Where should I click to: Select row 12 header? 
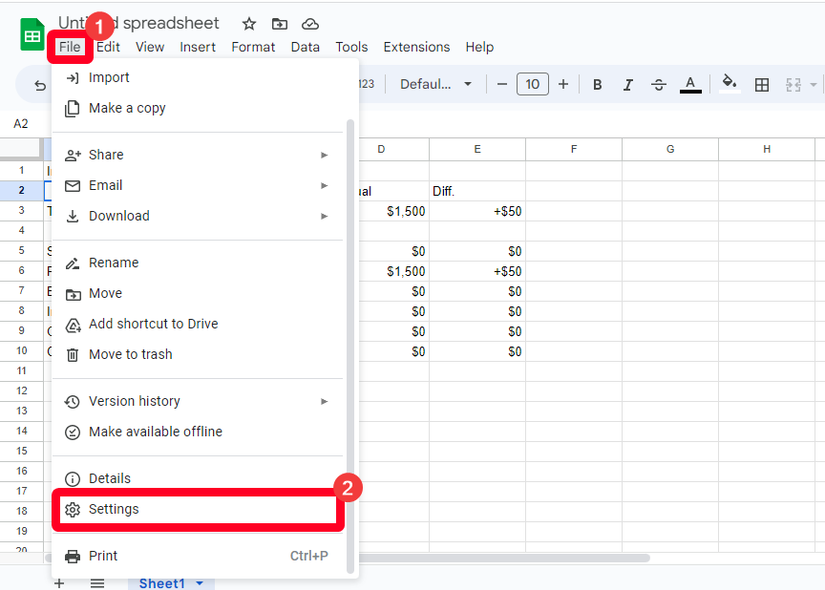[22, 391]
